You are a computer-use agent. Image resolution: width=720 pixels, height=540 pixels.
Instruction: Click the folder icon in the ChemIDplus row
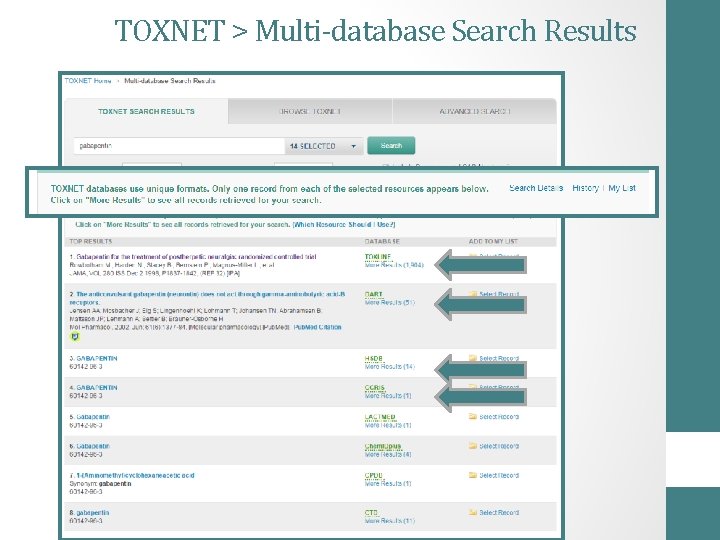(x=472, y=446)
